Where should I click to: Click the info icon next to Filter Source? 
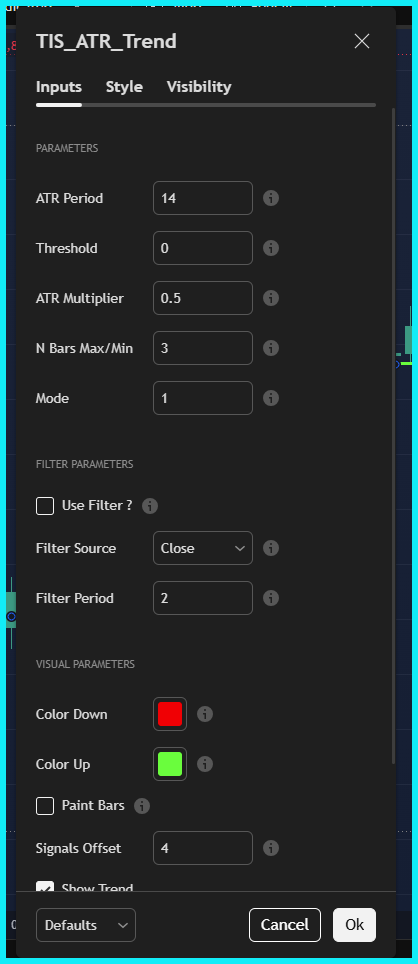[271, 548]
